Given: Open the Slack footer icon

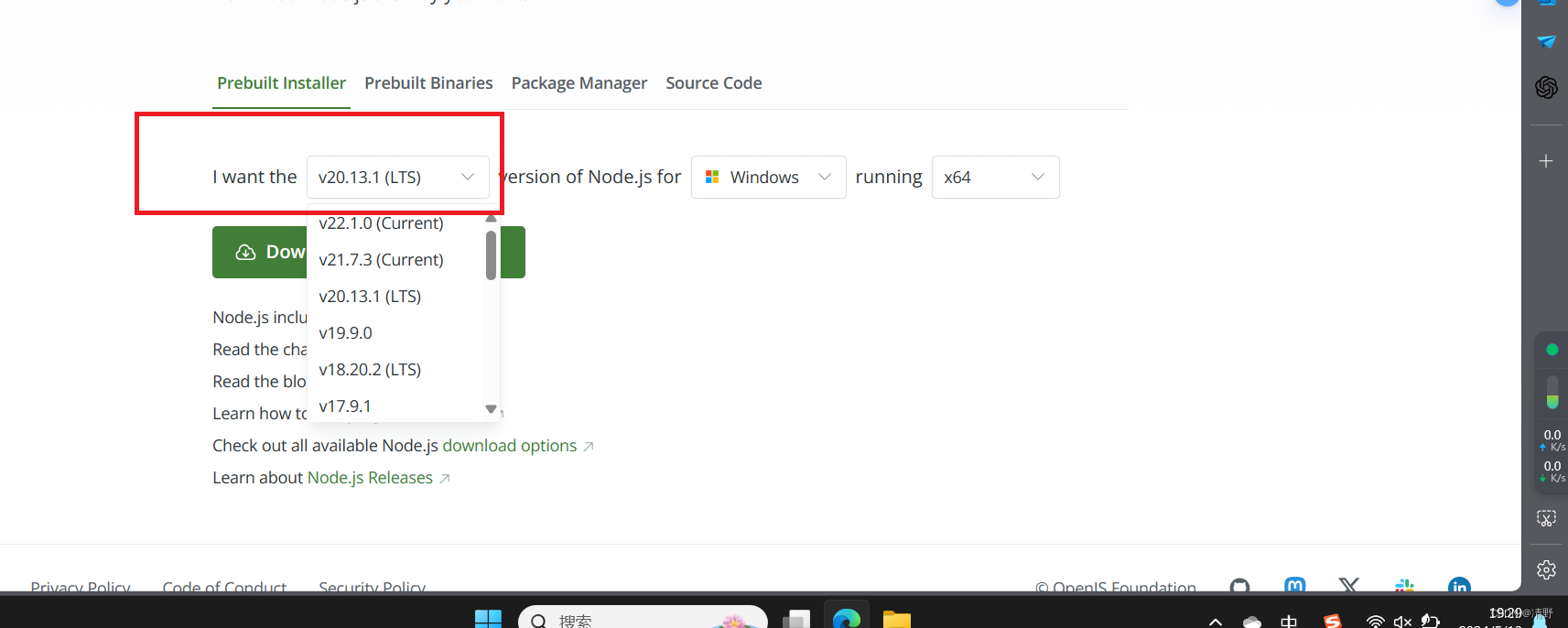Looking at the screenshot, I should (1404, 585).
